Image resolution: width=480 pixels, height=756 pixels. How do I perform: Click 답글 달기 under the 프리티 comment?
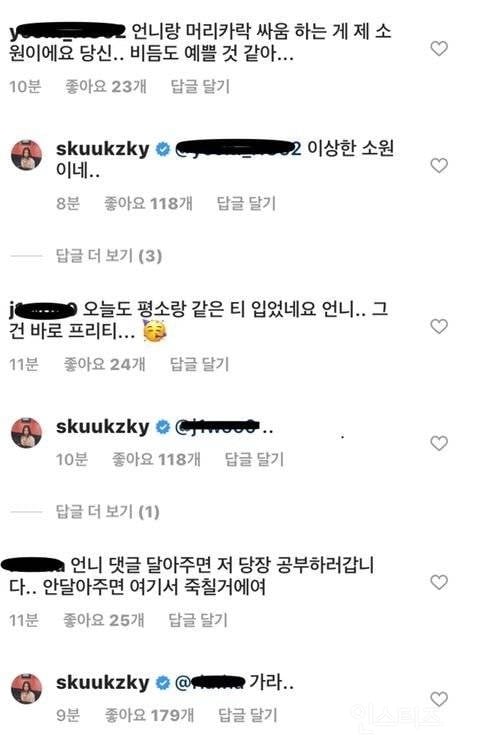(x=200, y=364)
